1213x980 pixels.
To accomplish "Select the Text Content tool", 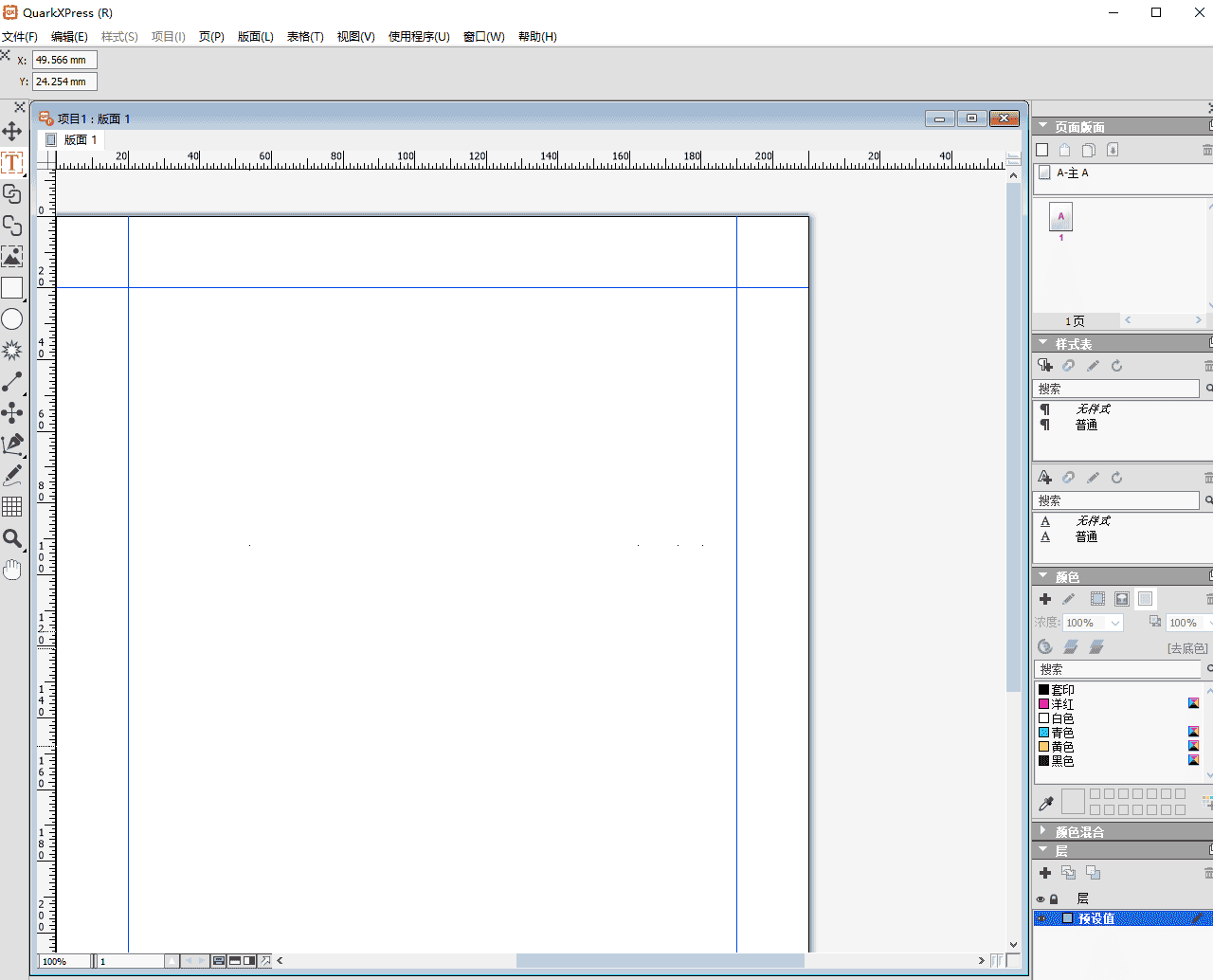I will pos(12,163).
